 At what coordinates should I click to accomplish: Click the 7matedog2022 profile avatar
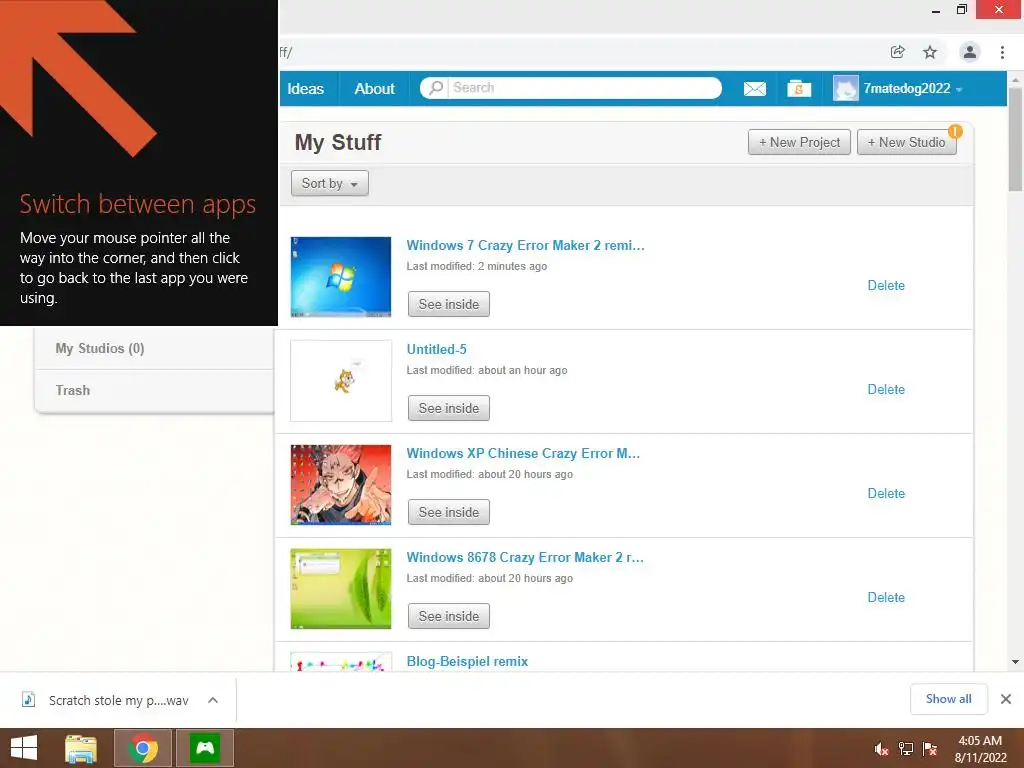coord(845,88)
